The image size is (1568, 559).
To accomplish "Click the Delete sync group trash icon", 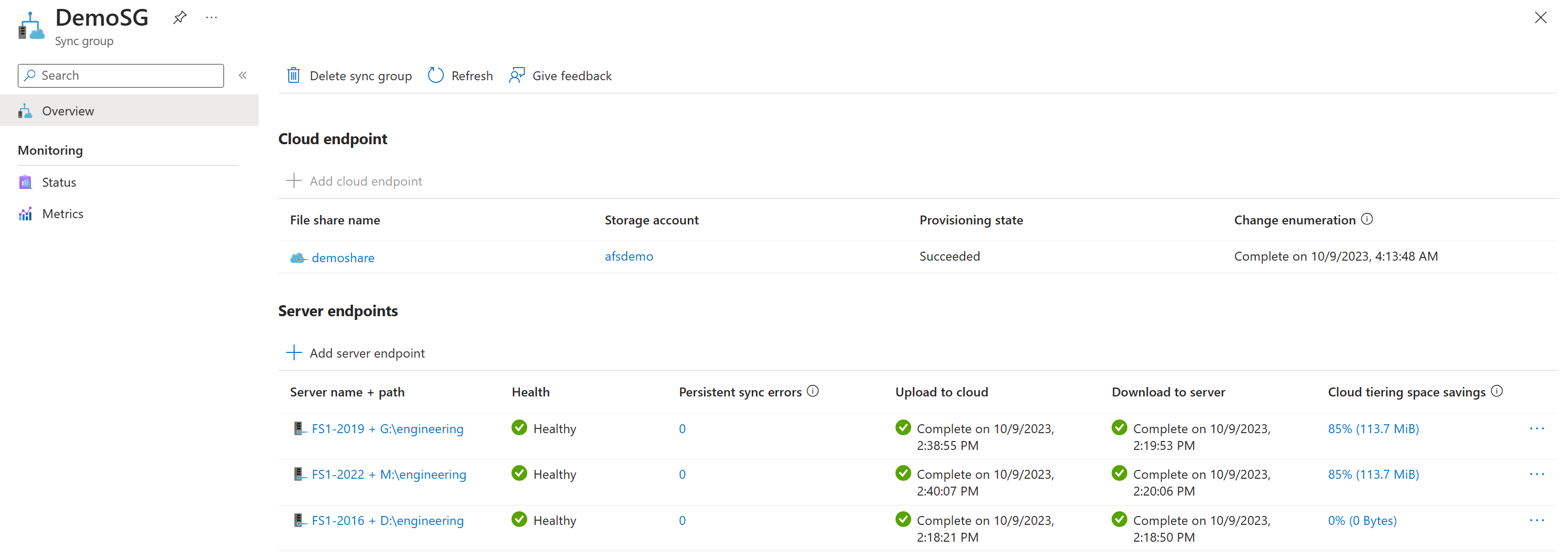I will (x=293, y=75).
